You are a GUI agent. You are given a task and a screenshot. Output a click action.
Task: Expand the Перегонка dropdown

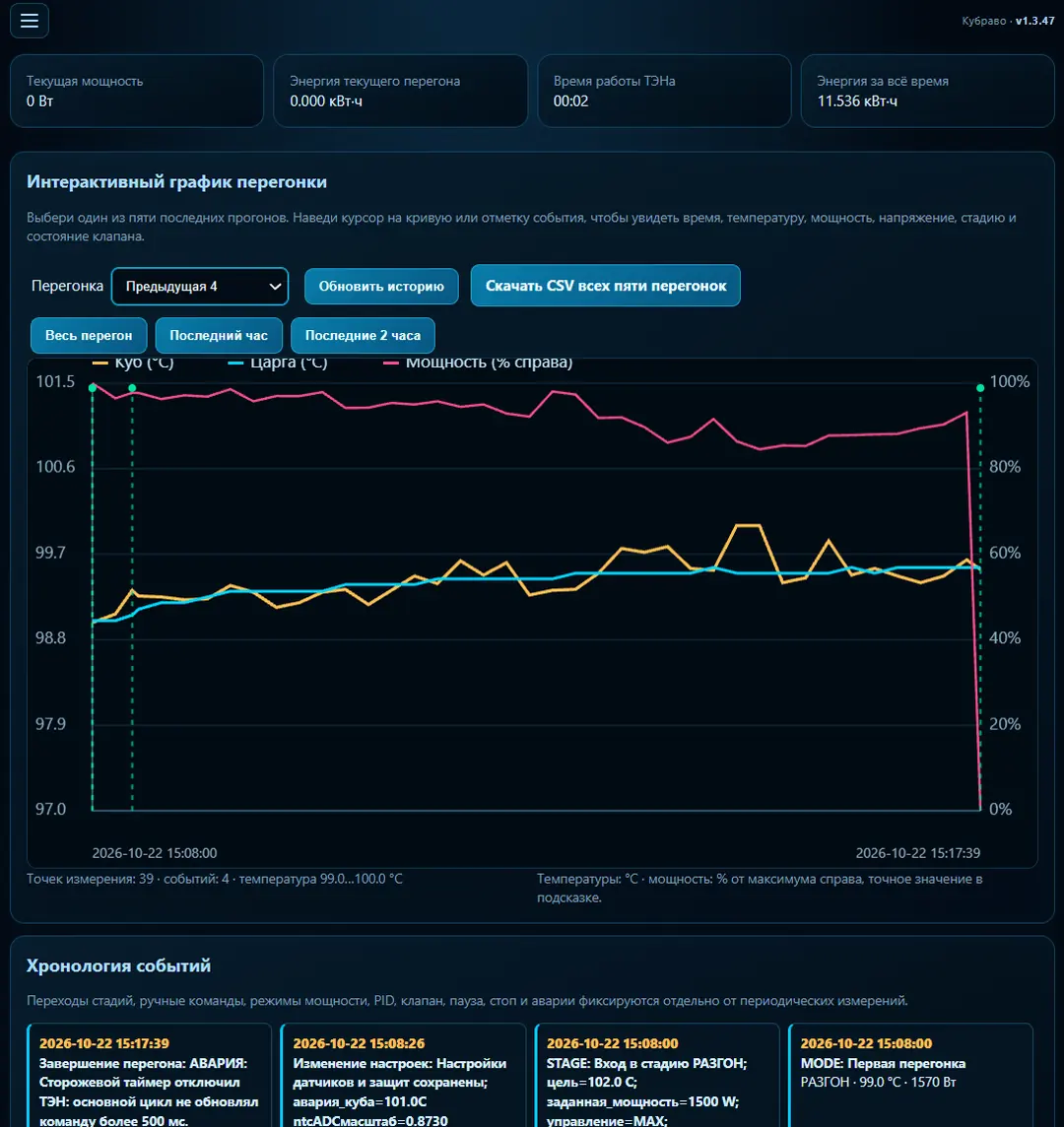200,286
